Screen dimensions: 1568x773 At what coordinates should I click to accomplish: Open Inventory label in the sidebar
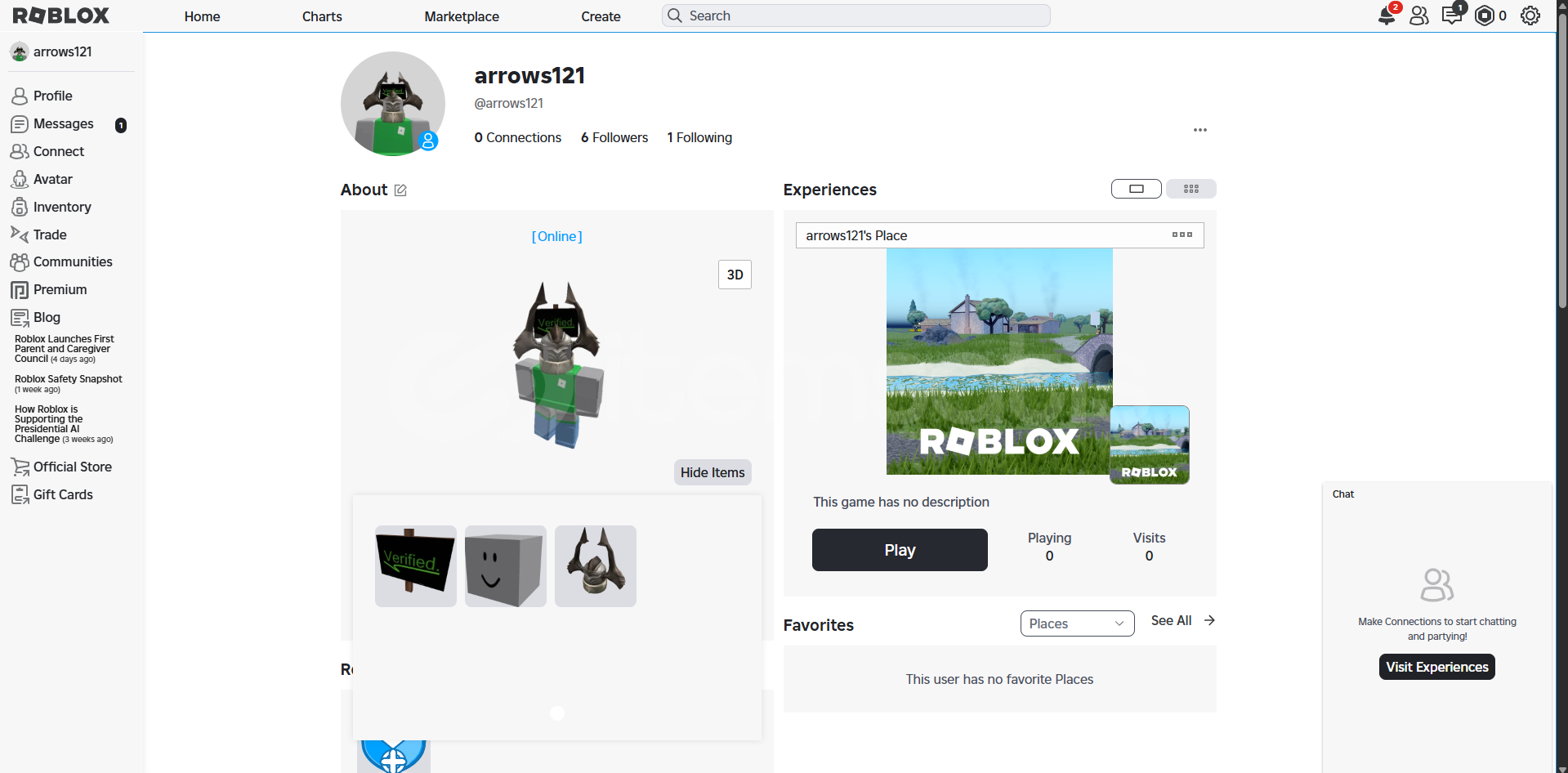pos(62,208)
